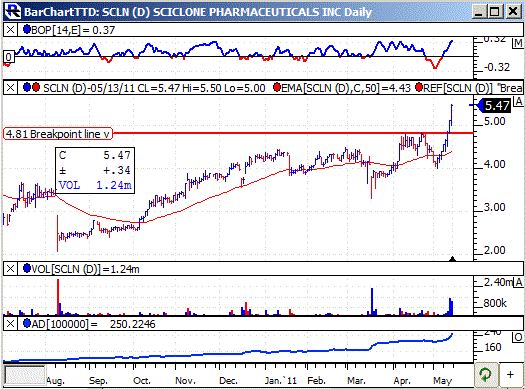Click the 4.00 price axis label
The image size is (526, 389).
point(494,164)
